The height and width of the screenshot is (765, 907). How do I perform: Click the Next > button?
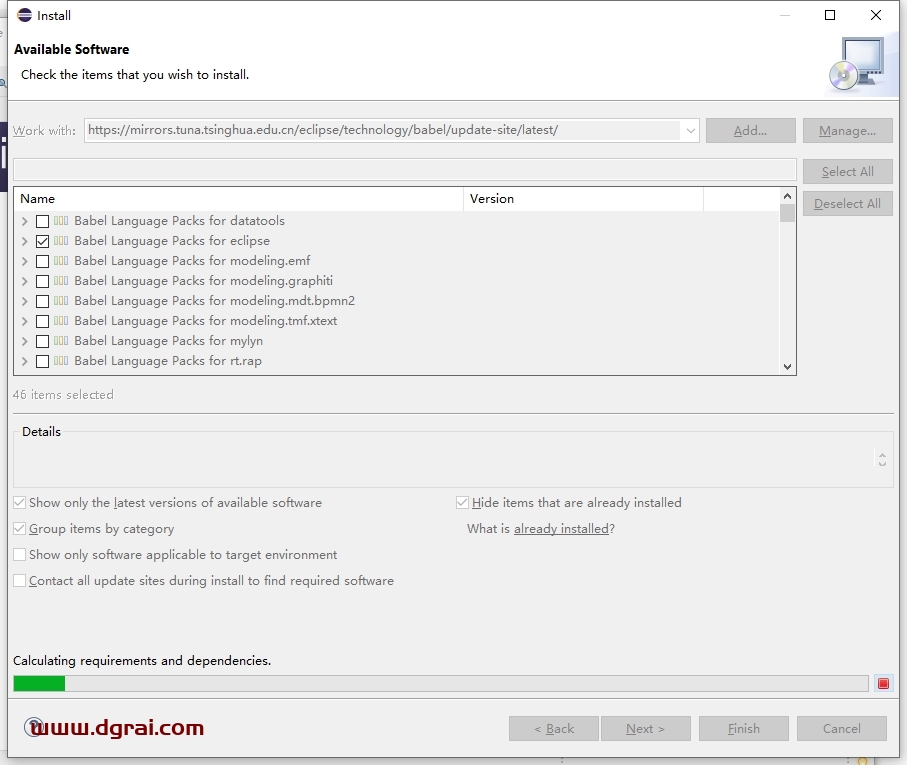pos(646,729)
